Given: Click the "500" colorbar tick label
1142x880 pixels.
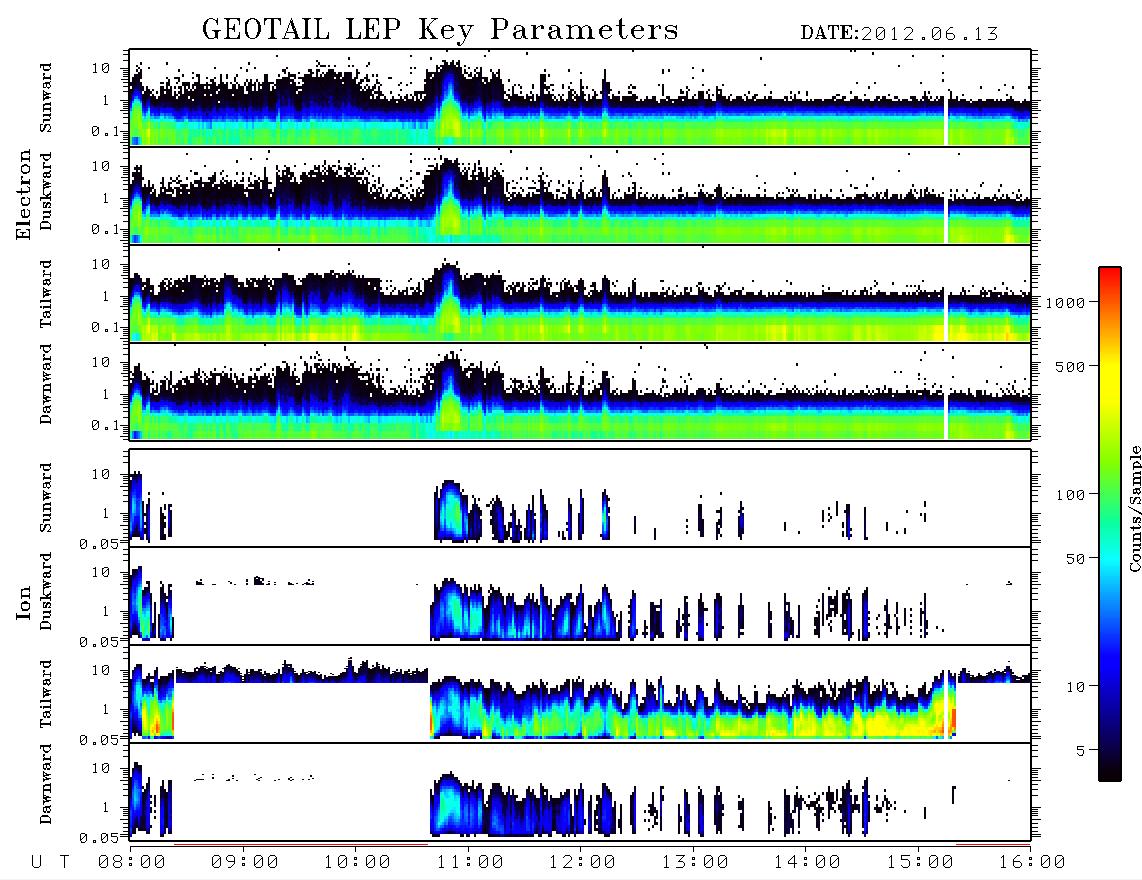Looking at the screenshot, I should pyautogui.click(x=1070, y=366).
